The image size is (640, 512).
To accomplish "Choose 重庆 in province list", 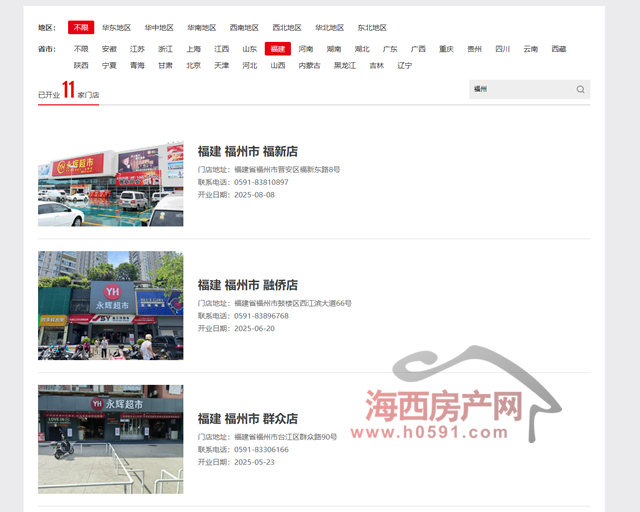I will pyautogui.click(x=447, y=49).
